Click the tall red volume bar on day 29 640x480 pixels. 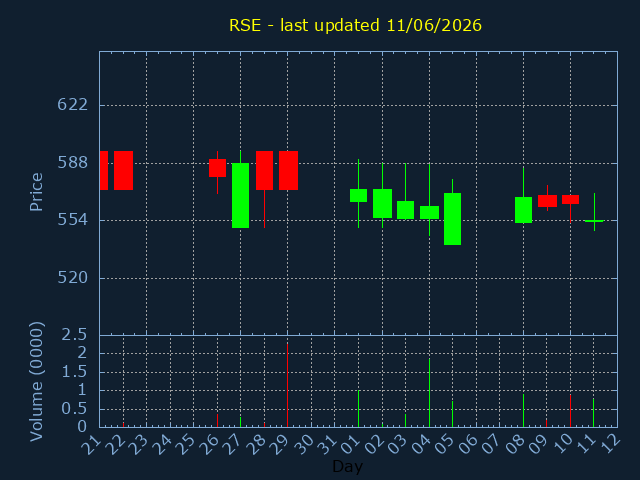pos(287,385)
